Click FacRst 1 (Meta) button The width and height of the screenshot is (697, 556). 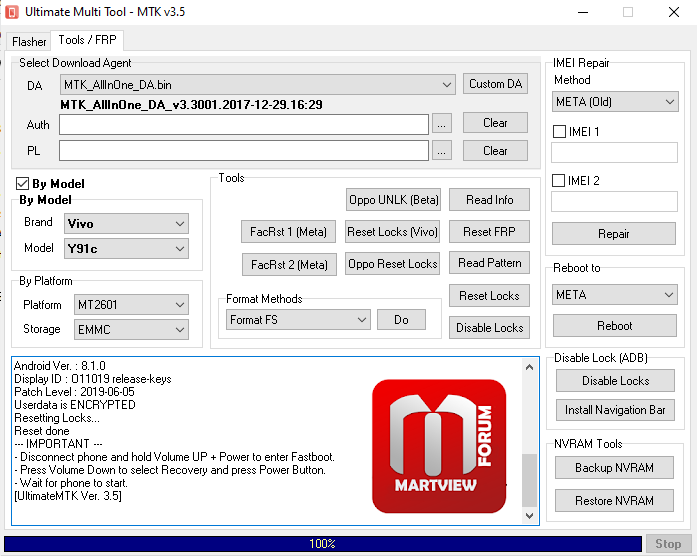[x=288, y=232]
